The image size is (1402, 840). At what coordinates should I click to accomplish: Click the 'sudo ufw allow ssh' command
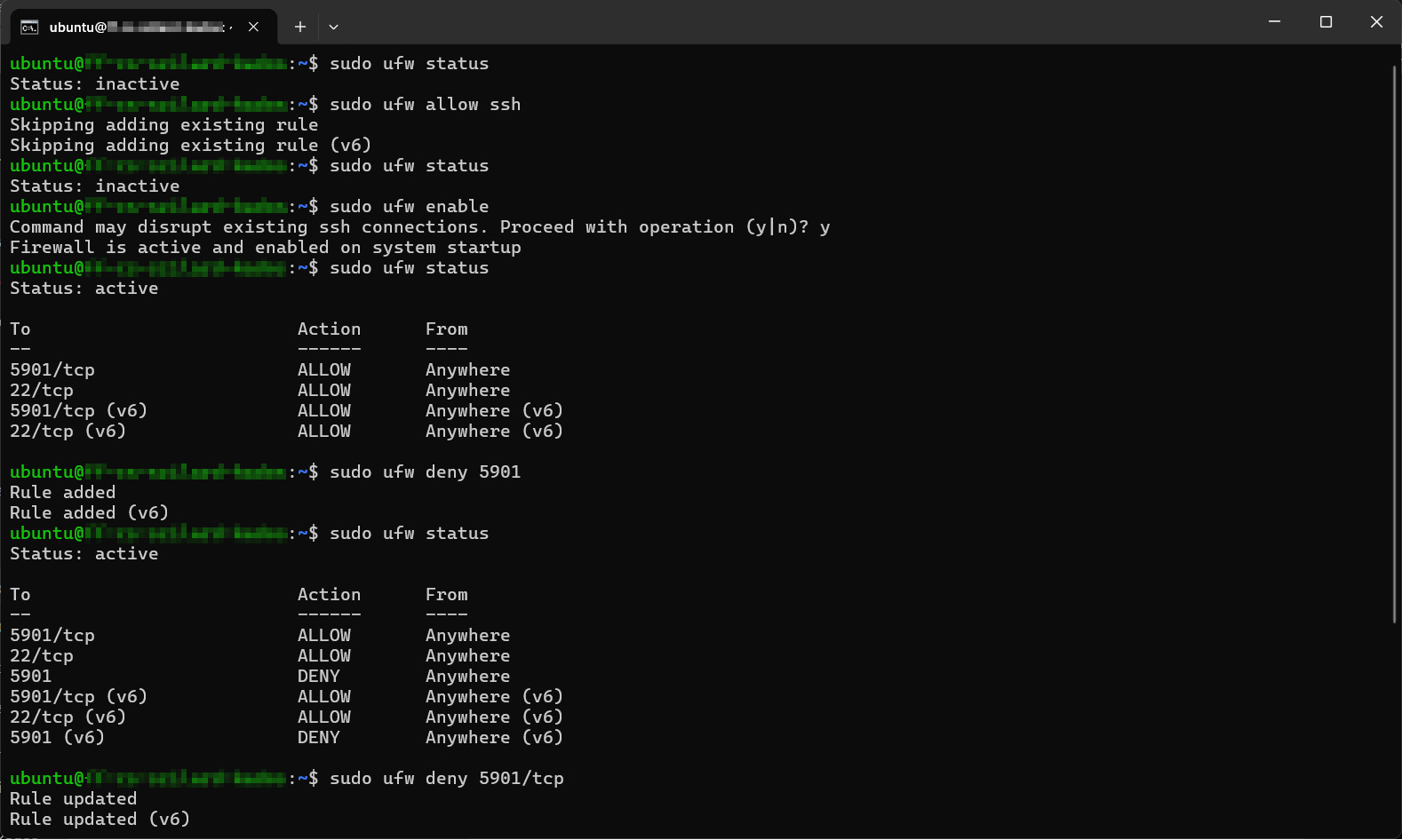426,104
